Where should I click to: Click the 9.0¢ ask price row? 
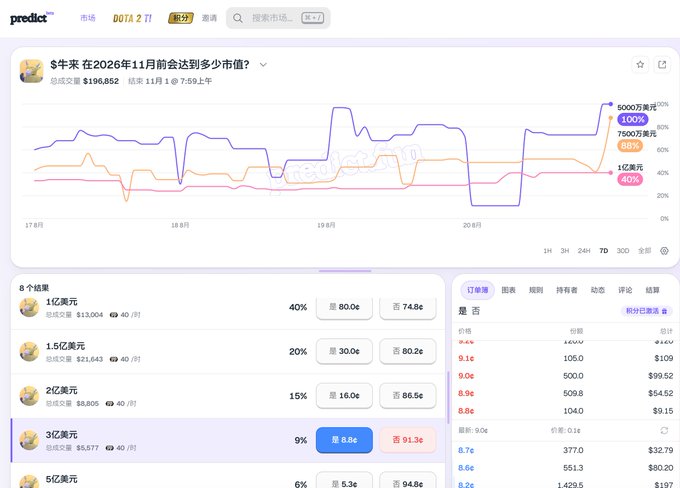[x=566, y=376]
